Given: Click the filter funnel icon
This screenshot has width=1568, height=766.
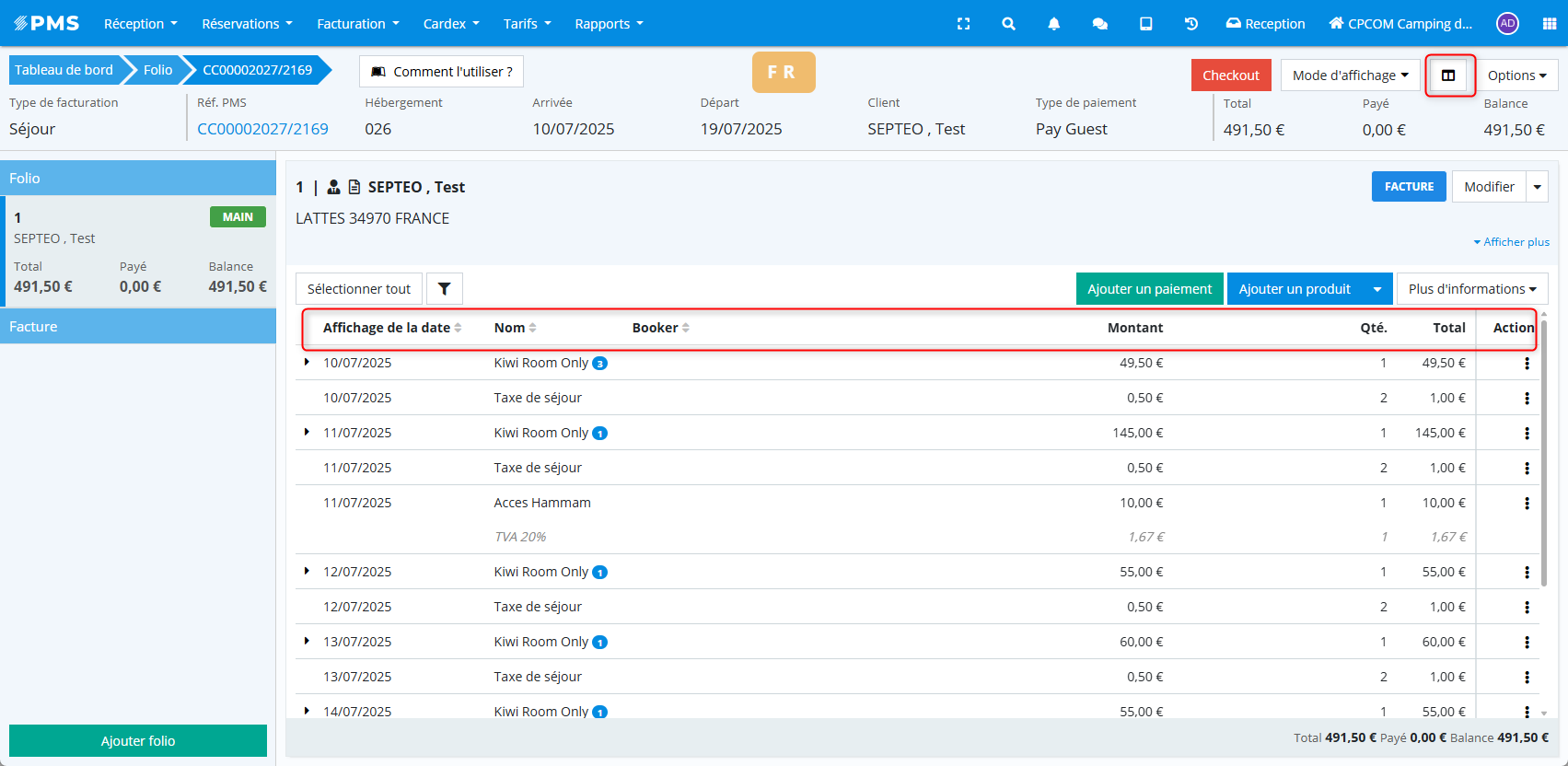Looking at the screenshot, I should [444, 289].
